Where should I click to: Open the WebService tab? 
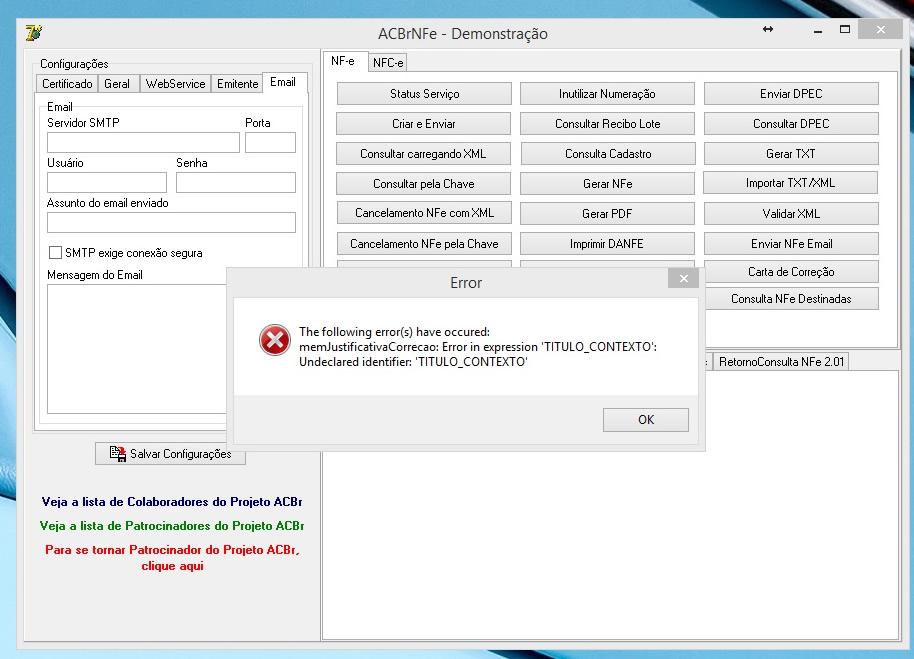click(x=175, y=84)
